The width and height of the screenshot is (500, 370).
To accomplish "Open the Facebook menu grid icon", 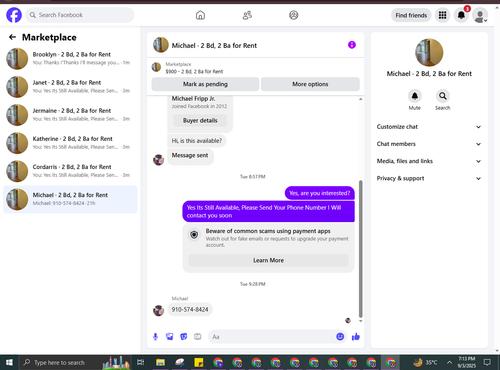I will [x=442, y=15].
